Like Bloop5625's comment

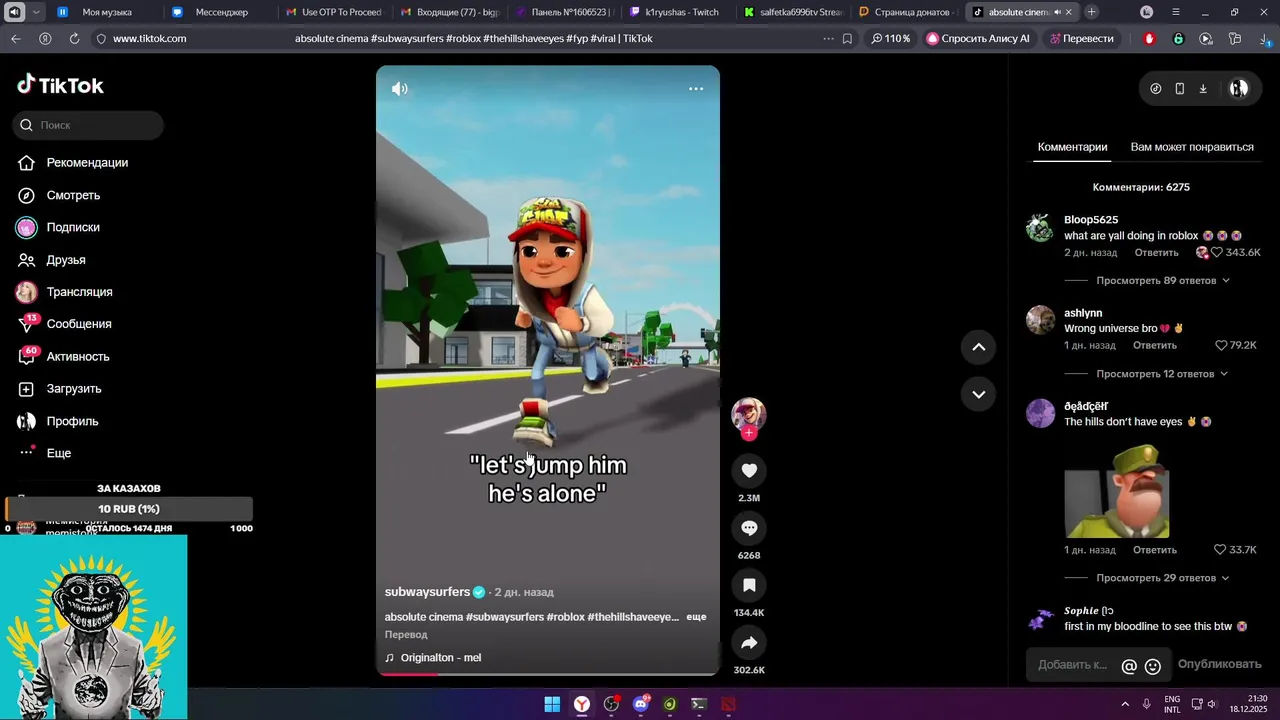pos(1217,253)
